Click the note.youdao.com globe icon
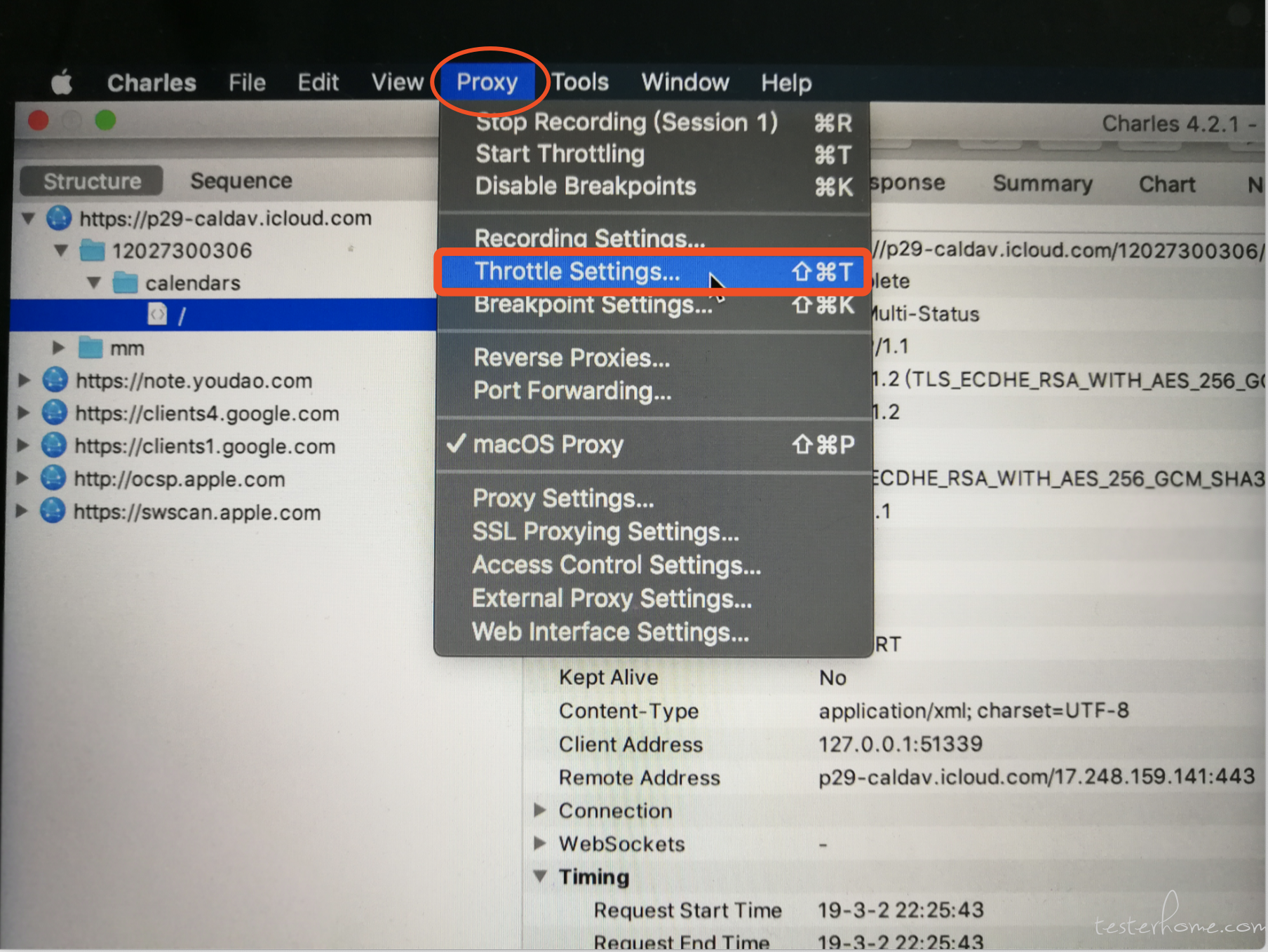The height and width of the screenshot is (952, 1268). pos(55,380)
